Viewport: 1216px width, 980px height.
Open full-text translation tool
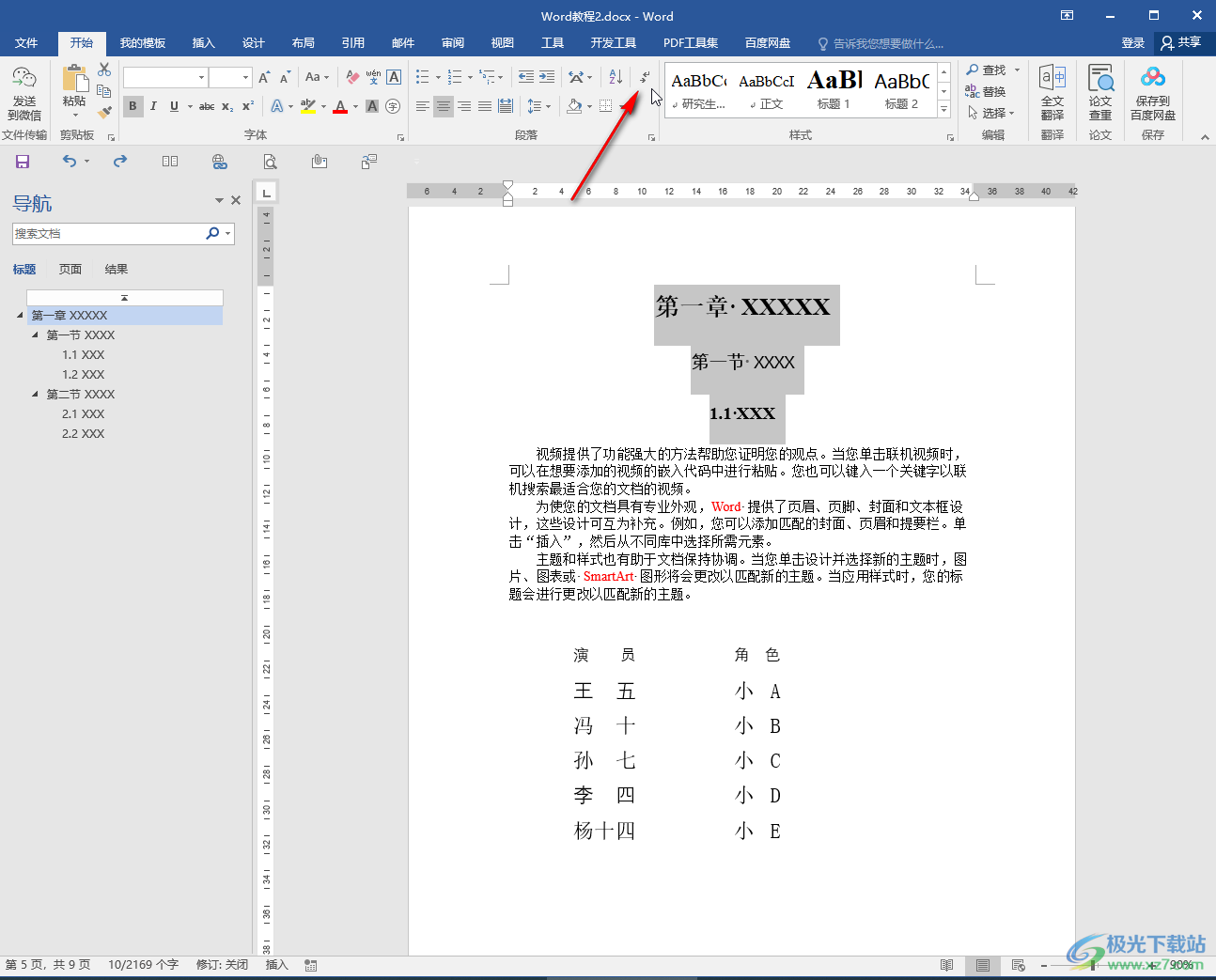pyautogui.click(x=1052, y=94)
